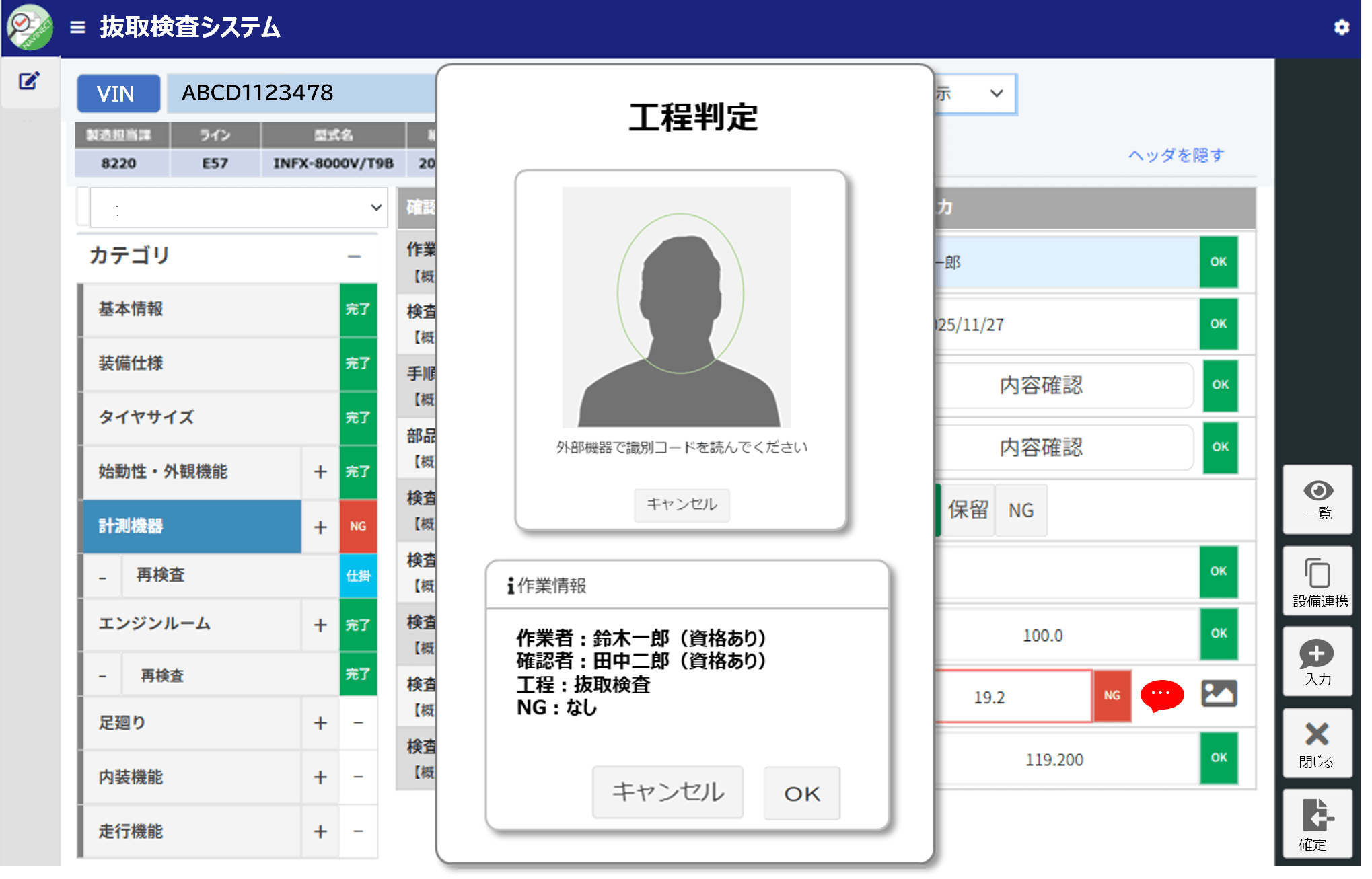The height and width of the screenshot is (879, 1372).
Task: Expand the 足廻り category plus
Action: point(320,723)
